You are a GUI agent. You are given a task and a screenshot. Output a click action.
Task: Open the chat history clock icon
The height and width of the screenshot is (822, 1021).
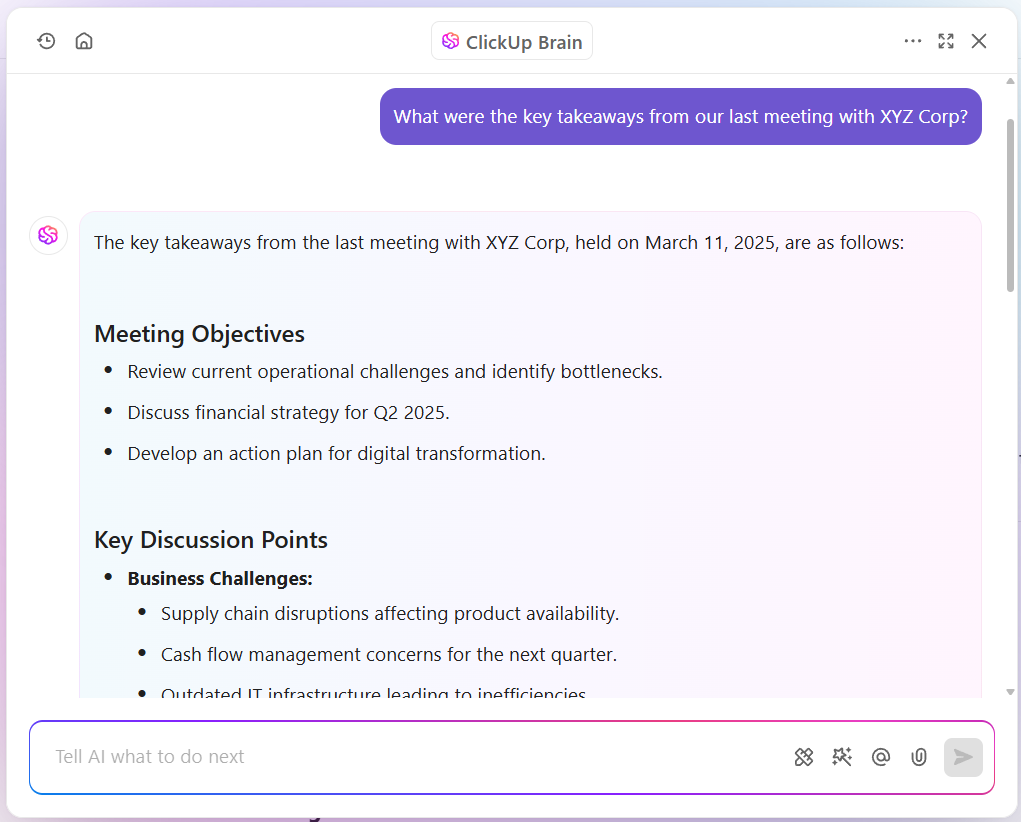point(46,42)
